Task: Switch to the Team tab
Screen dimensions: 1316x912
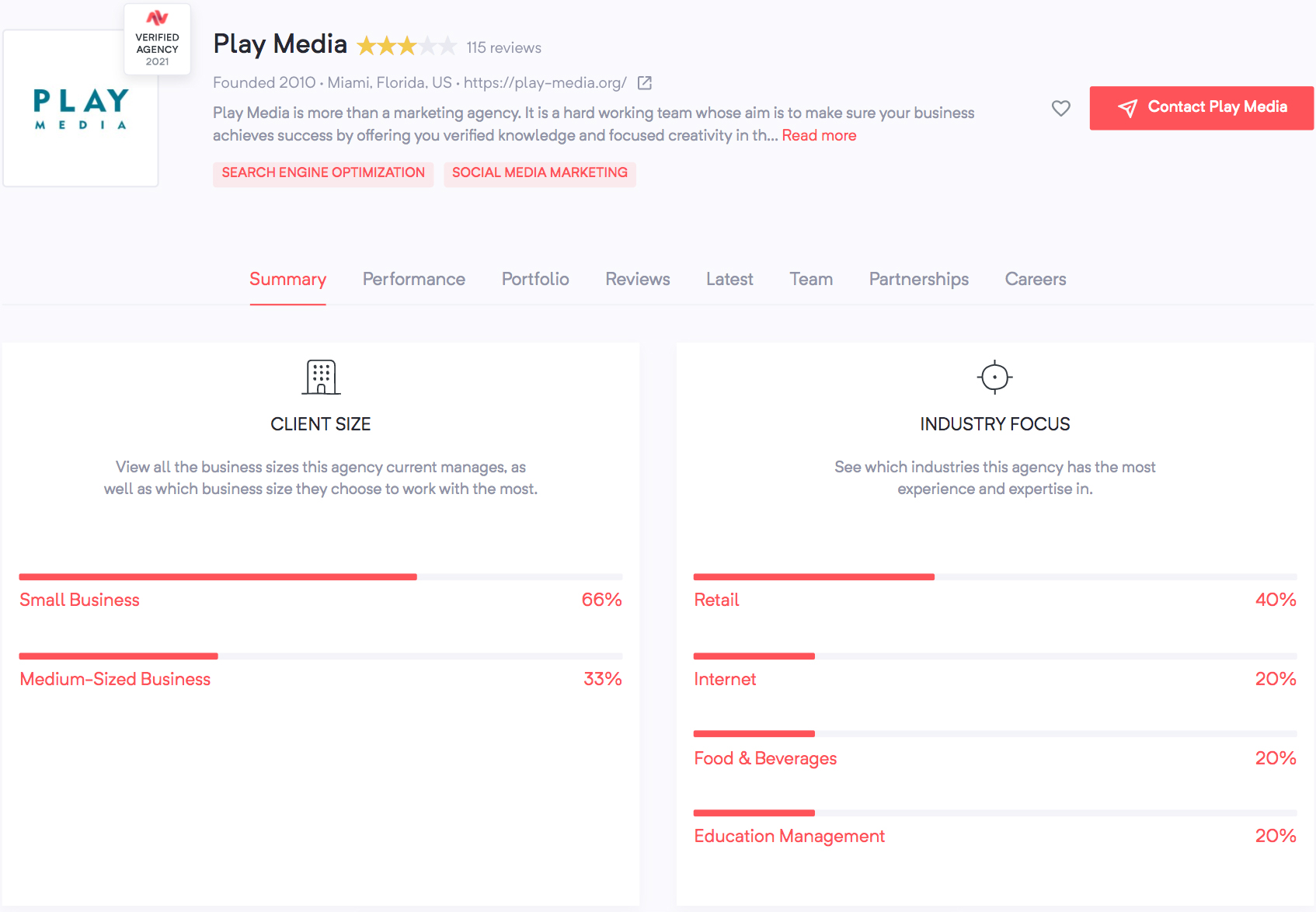Action: [811, 280]
